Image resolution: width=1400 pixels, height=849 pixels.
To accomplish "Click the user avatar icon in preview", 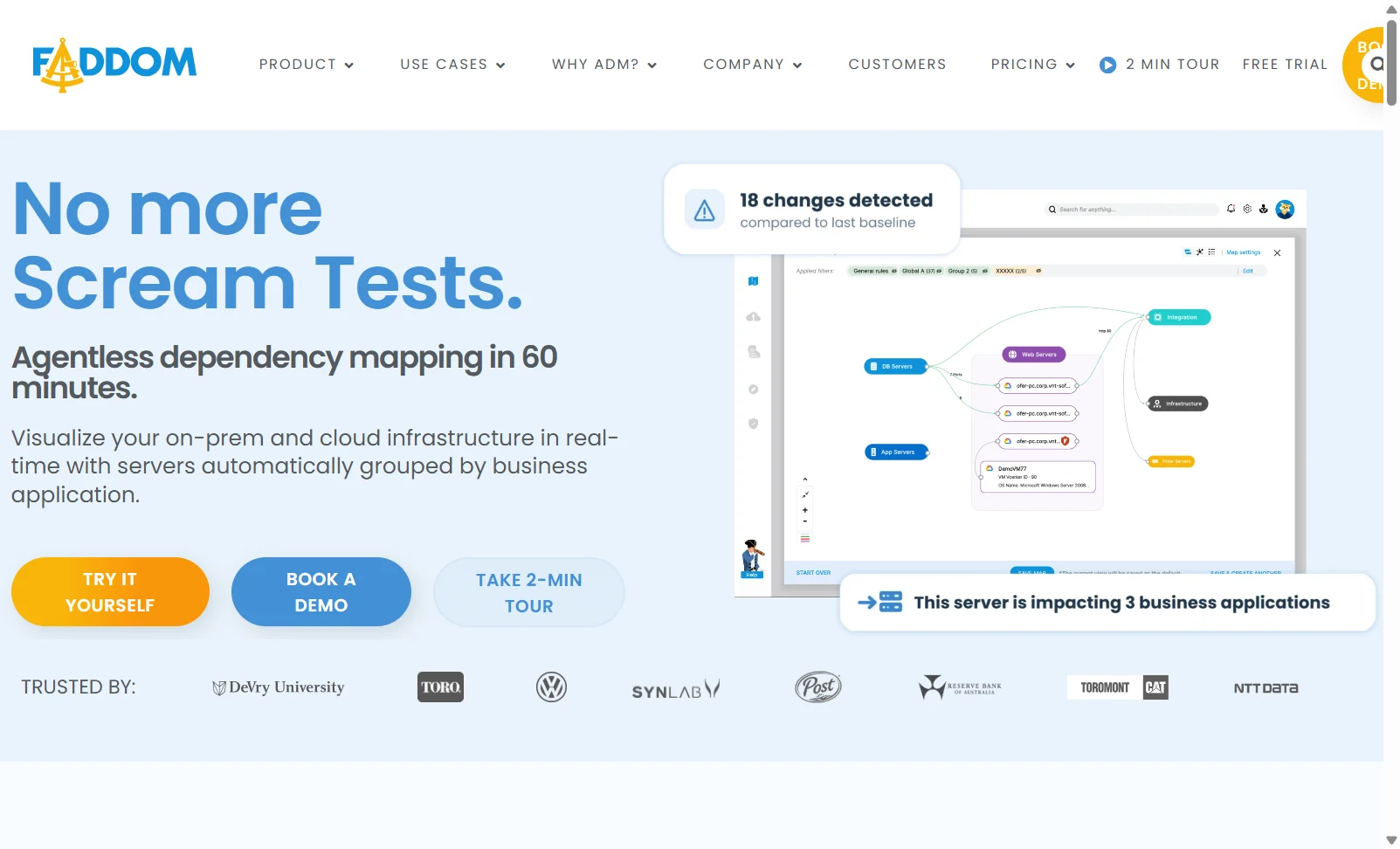I will [1285, 210].
